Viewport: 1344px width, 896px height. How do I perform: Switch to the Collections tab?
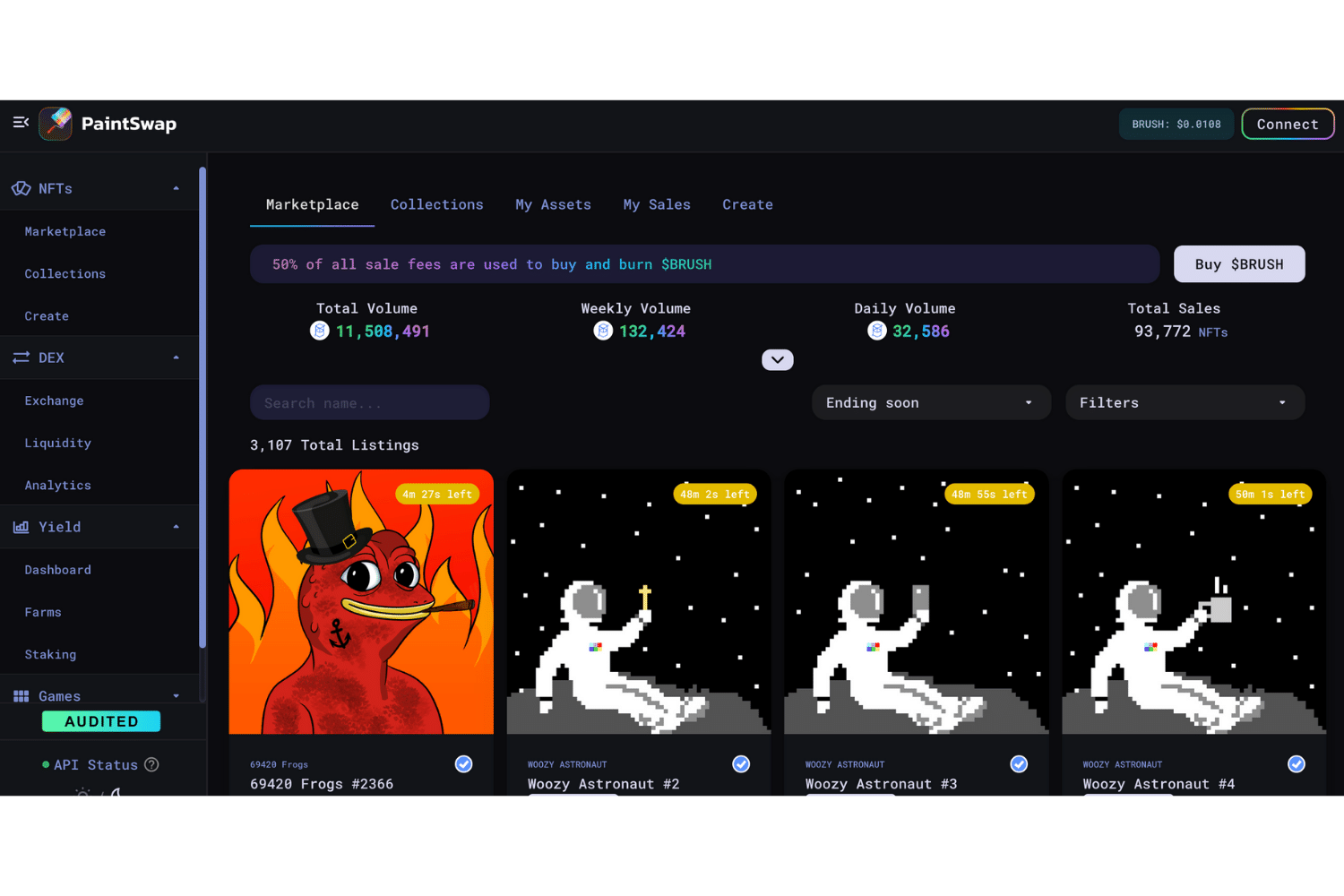[436, 204]
